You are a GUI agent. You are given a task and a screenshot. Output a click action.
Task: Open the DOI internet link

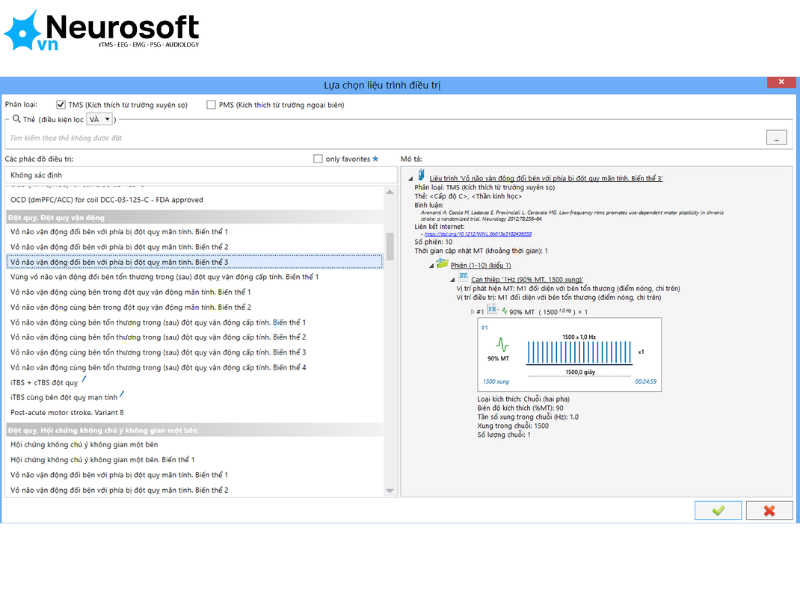coord(478,234)
